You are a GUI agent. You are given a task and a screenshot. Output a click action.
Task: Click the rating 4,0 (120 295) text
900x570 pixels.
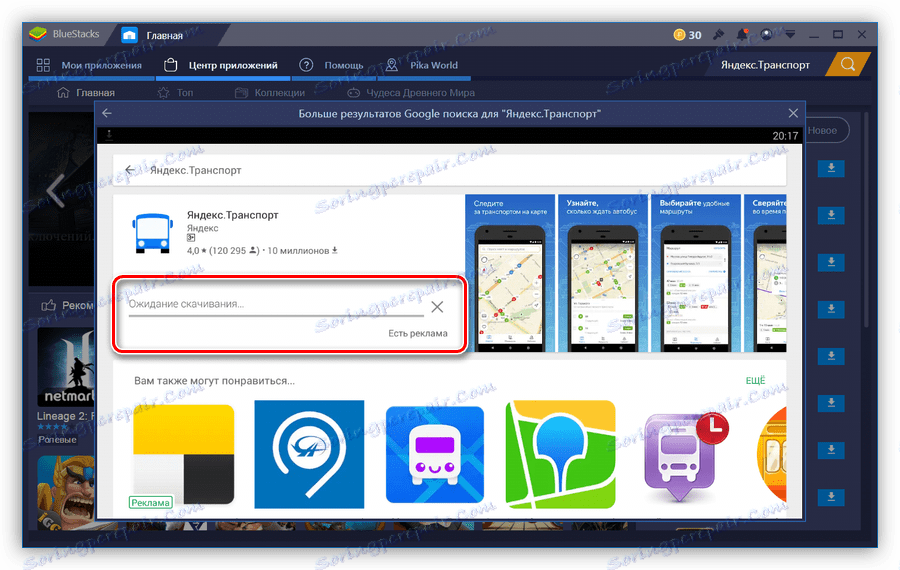point(223,251)
